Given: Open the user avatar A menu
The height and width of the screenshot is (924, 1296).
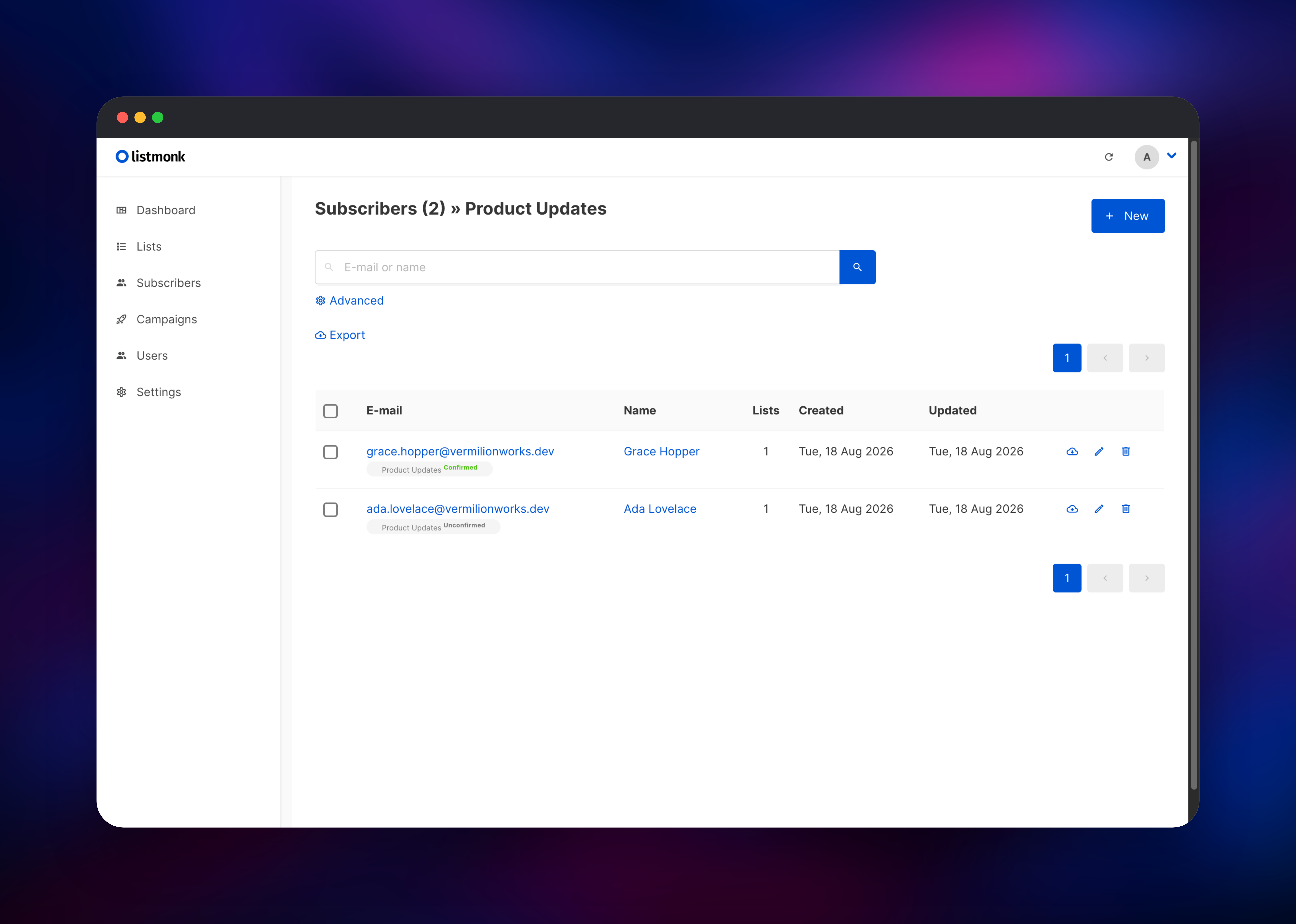Looking at the screenshot, I should point(1147,157).
